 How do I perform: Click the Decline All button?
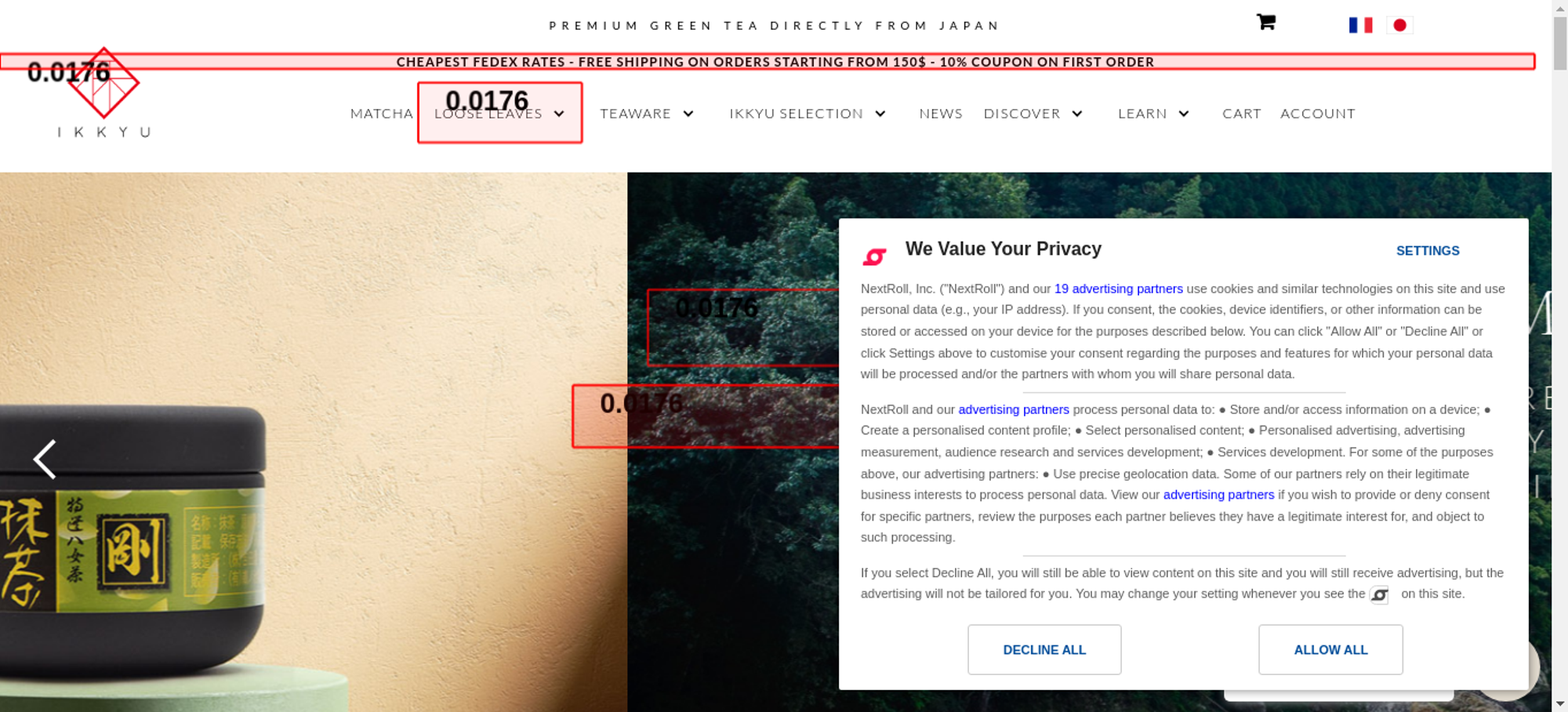pos(1044,649)
